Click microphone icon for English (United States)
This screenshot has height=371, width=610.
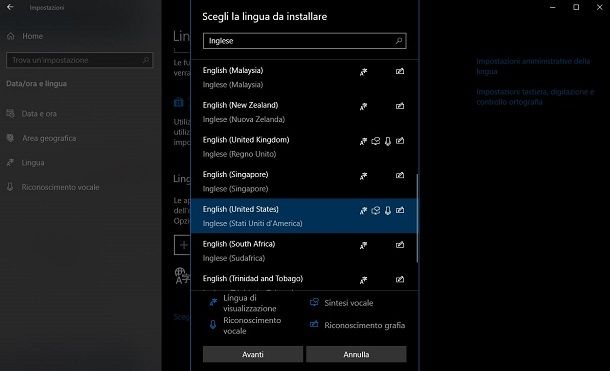click(388, 210)
